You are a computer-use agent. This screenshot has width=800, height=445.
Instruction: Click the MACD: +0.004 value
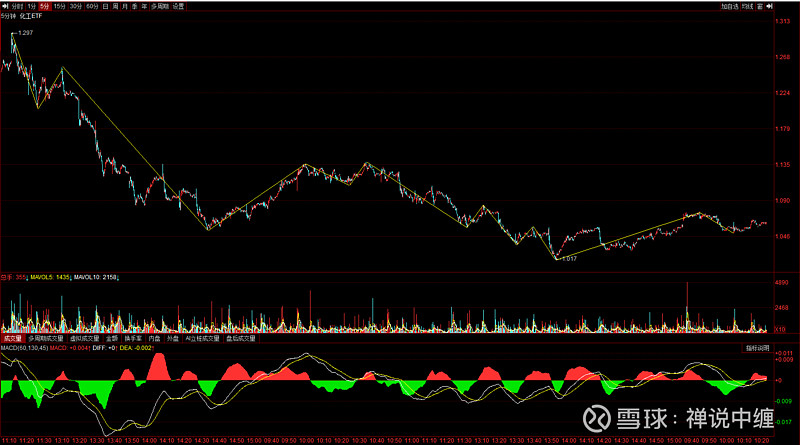[x=69, y=348]
